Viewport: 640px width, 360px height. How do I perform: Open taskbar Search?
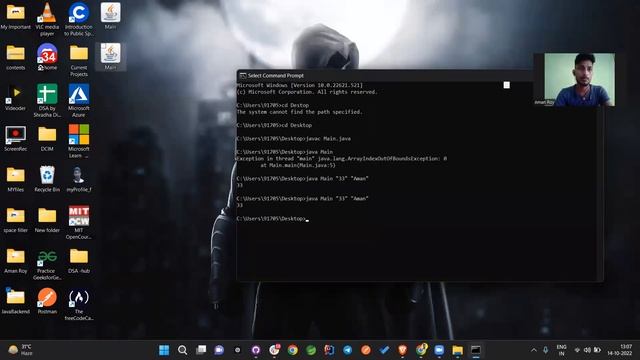coord(182,350)
